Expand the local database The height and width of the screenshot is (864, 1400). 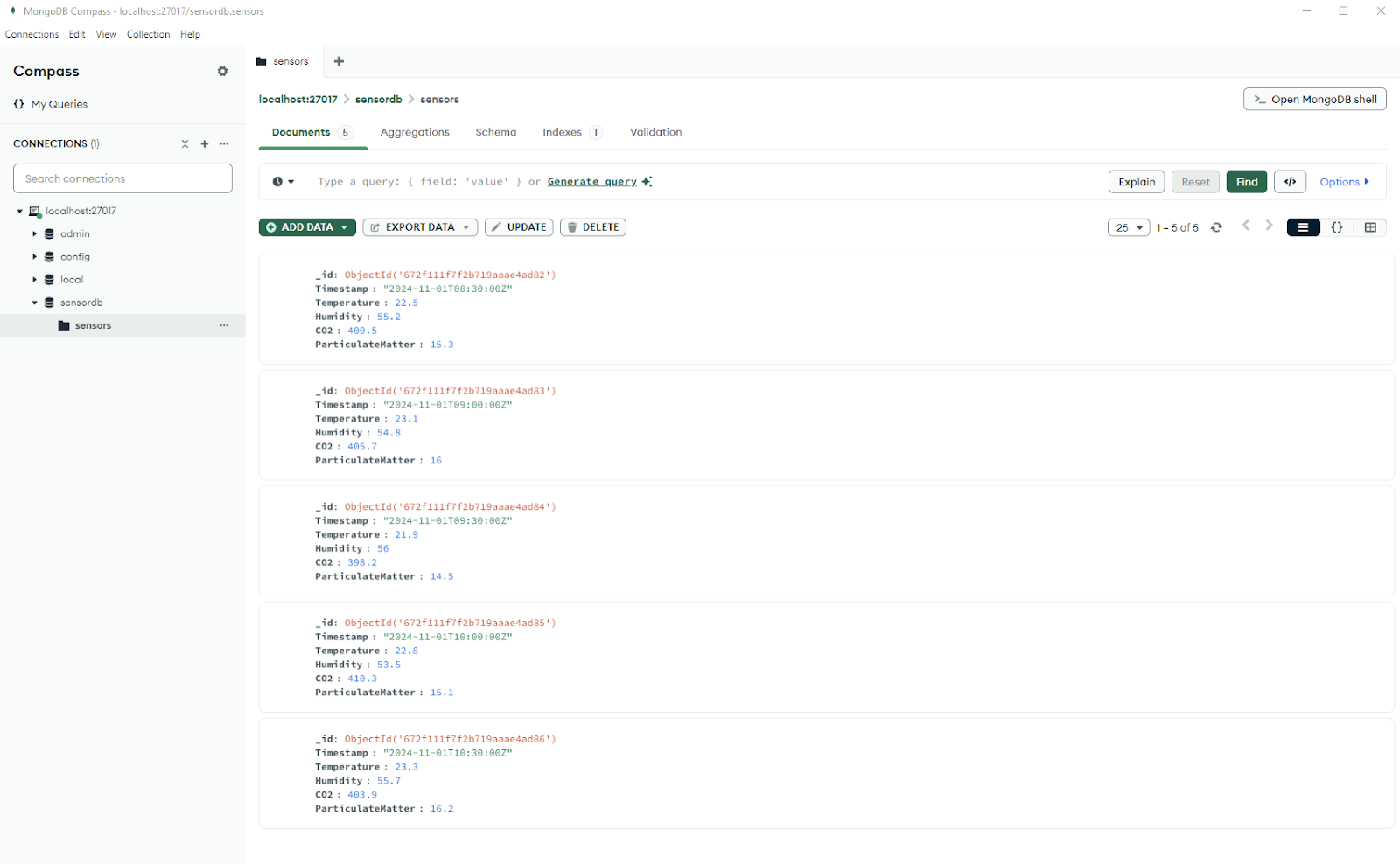click(x=35, y=280)
